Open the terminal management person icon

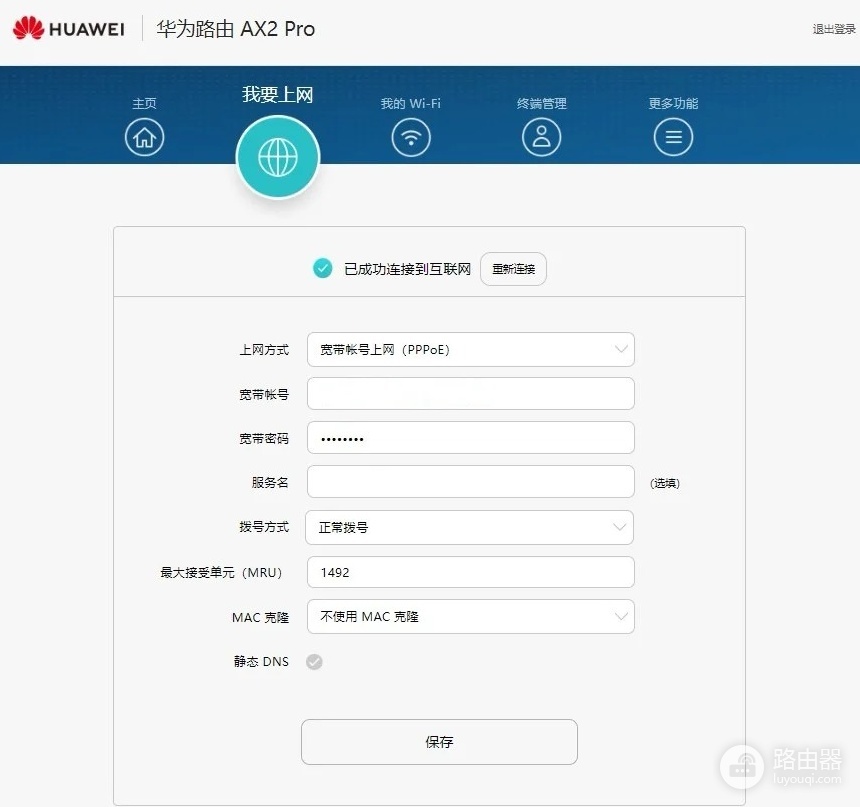(541, 137)
